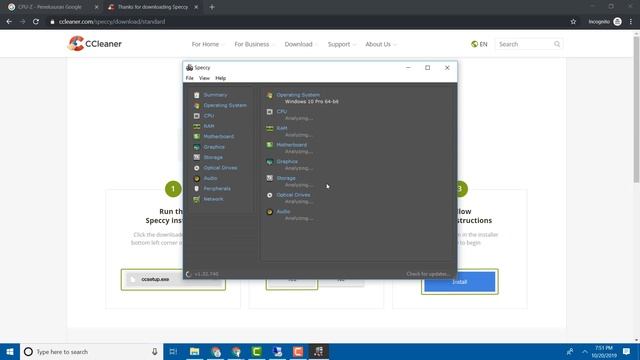Open the Summary section in Speccy sidebar

point(215,95)
